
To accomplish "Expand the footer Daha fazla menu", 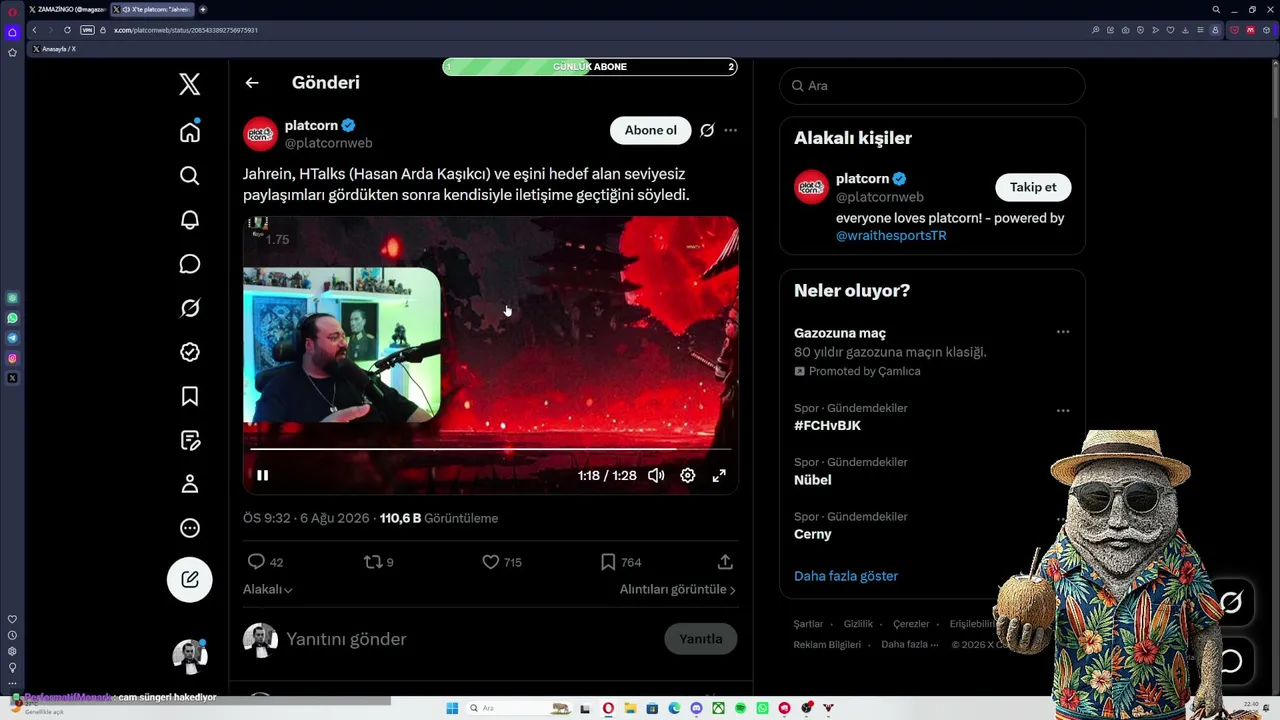I will click(x=910, y=645).
